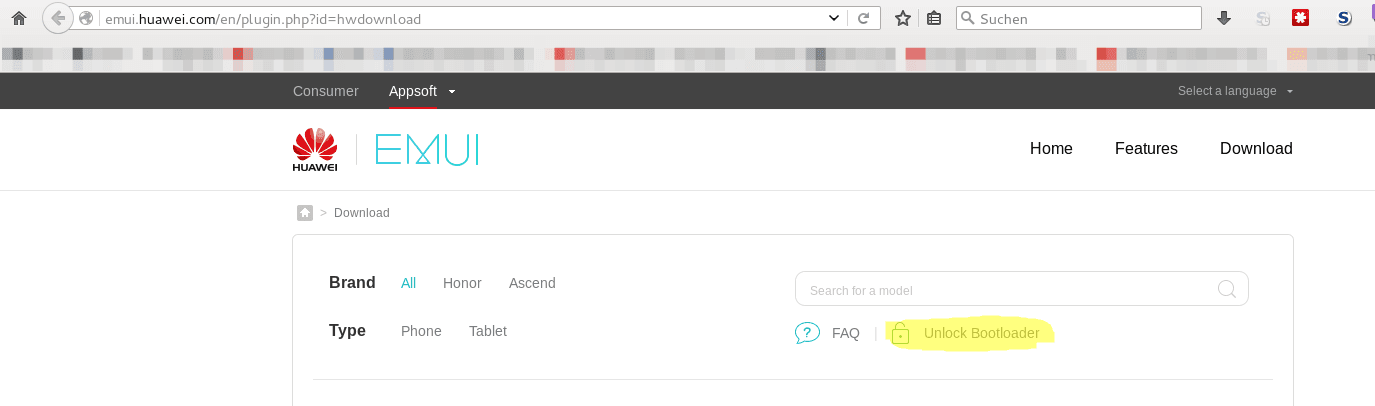Image resolution: width=1375 pixels, height=406 pixels.
Task: Go back with the browser back arrow
Action: click(59, 18)
